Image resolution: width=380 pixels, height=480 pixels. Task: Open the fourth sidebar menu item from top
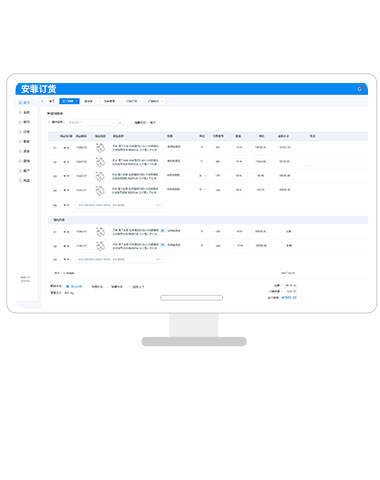[24, 132]
